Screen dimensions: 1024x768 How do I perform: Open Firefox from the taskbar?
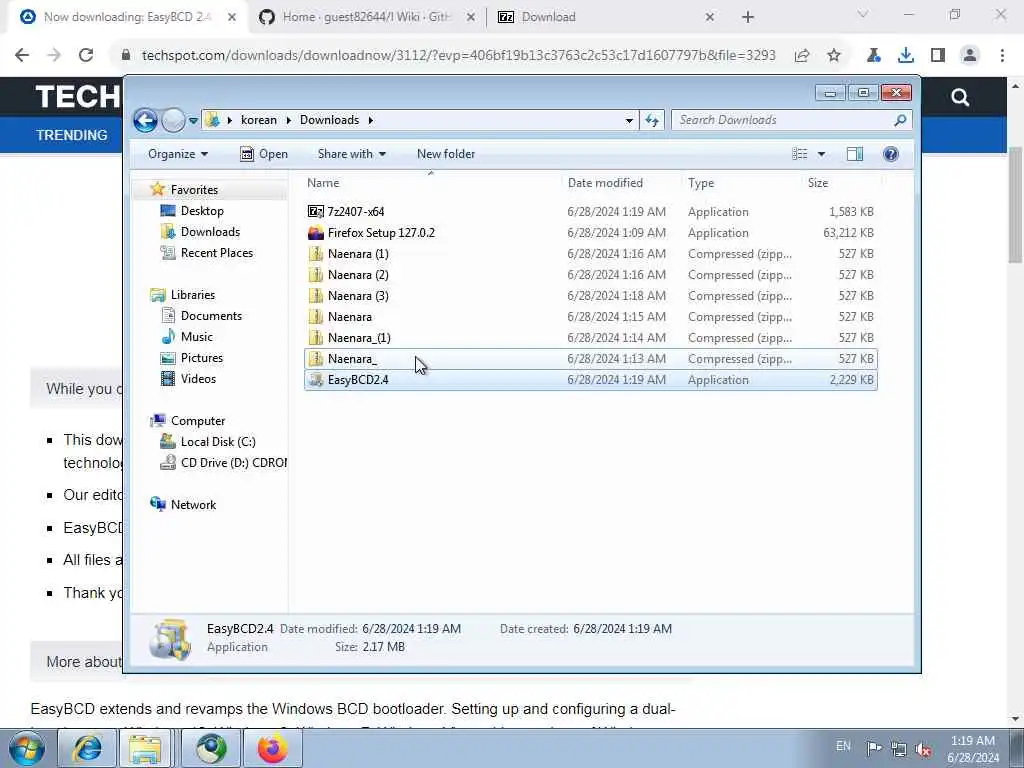pos(272,748)
